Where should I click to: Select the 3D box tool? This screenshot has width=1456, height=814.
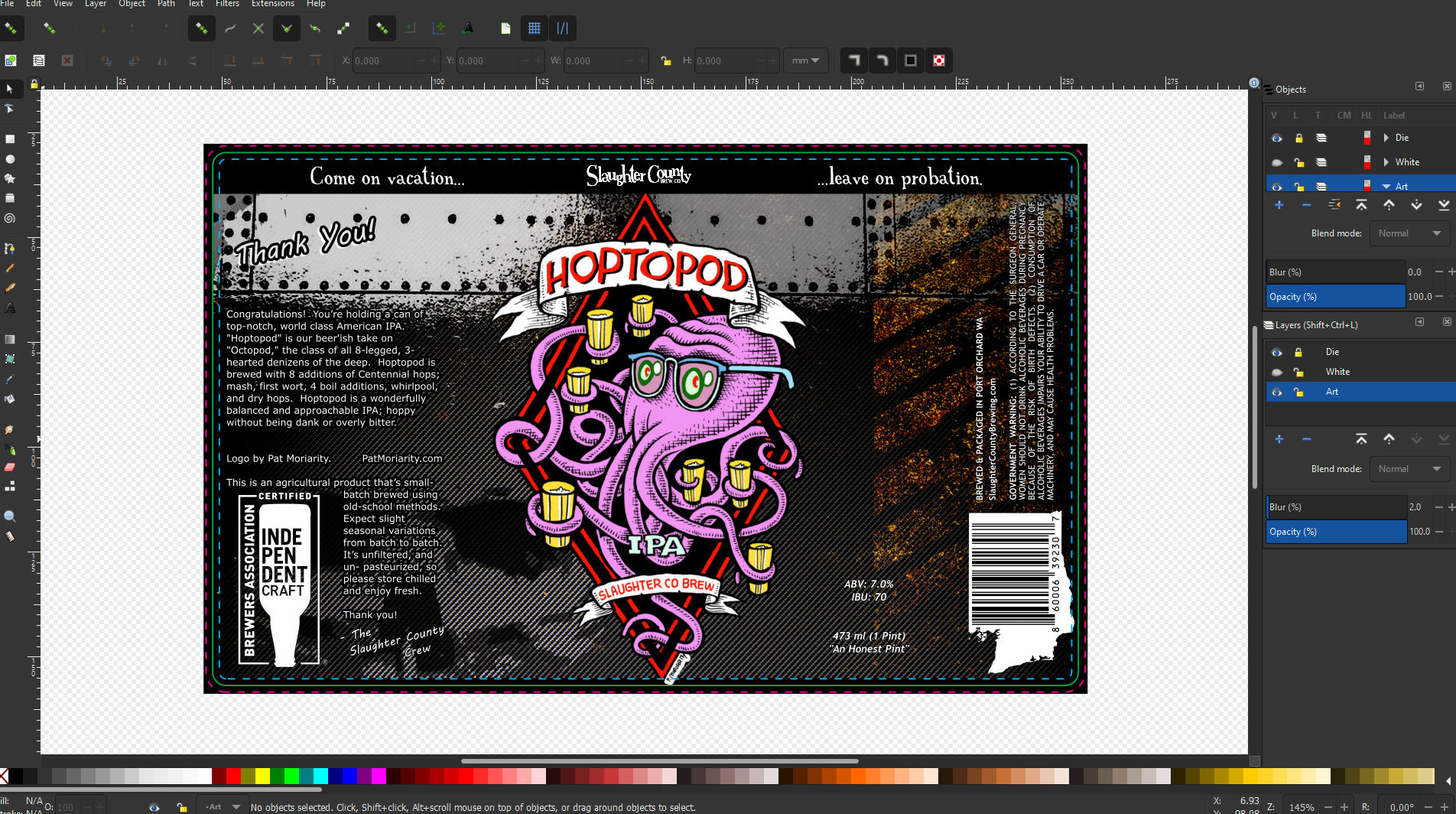(10, 198)
